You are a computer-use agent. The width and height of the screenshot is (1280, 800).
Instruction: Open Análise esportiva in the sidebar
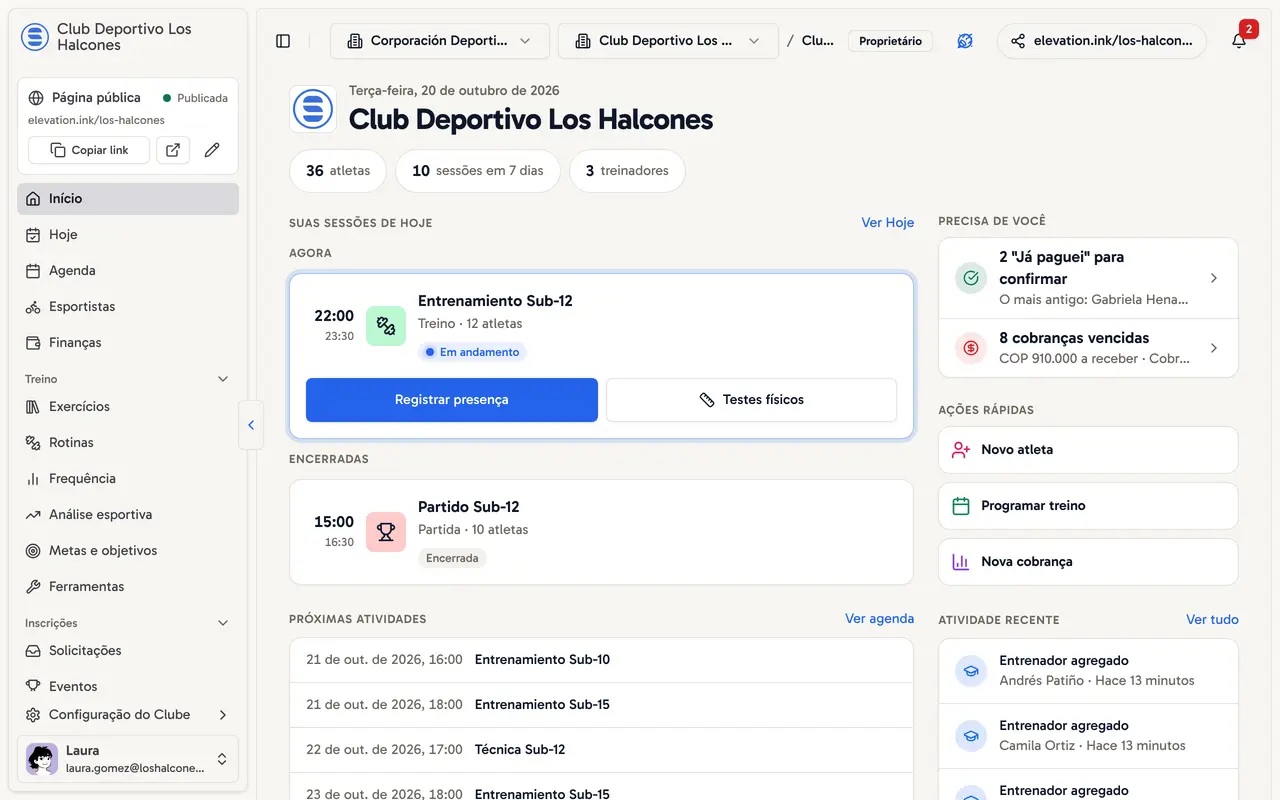pyautogui.click(x=128, y=515)
